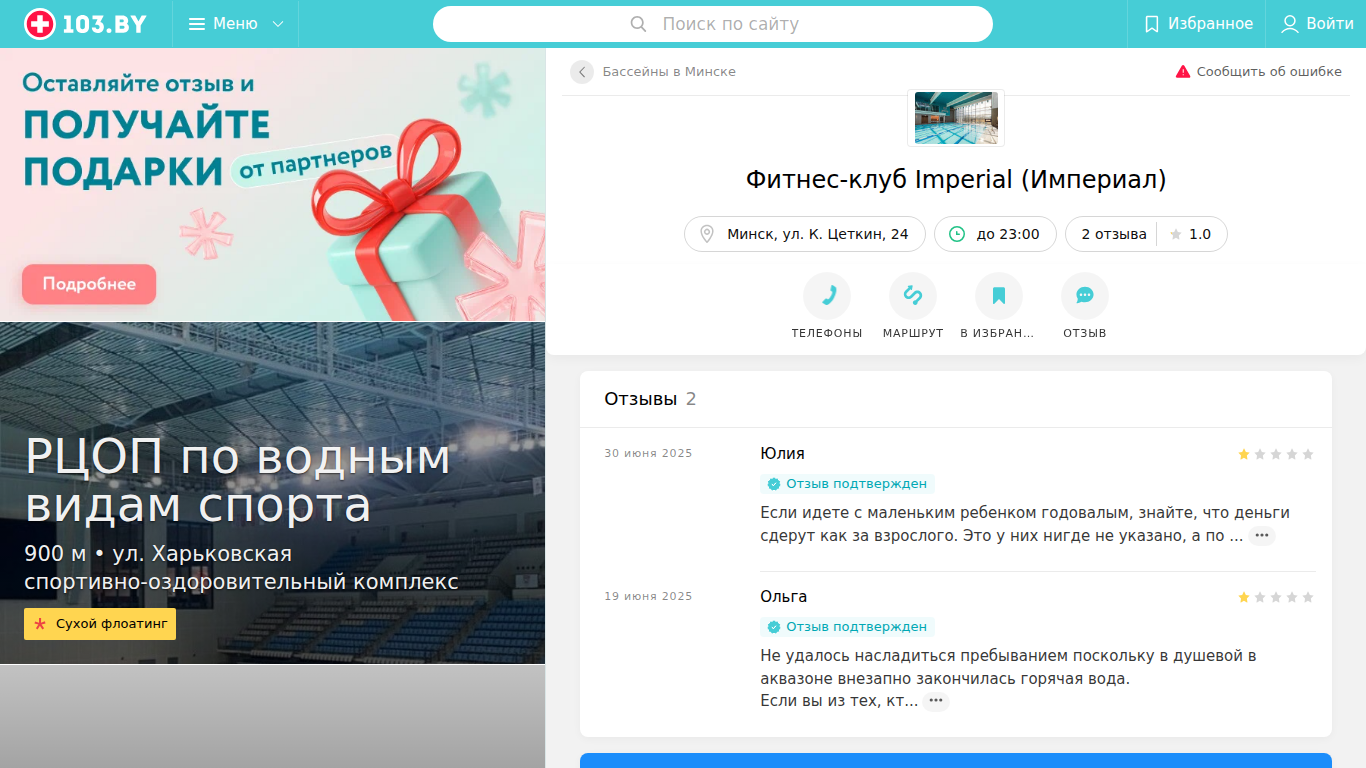Image resolution: width=1366 pixels, height=768 pixels.
Task: Expand Ольга's review with the ellipsis
Action: pos(936,701)
